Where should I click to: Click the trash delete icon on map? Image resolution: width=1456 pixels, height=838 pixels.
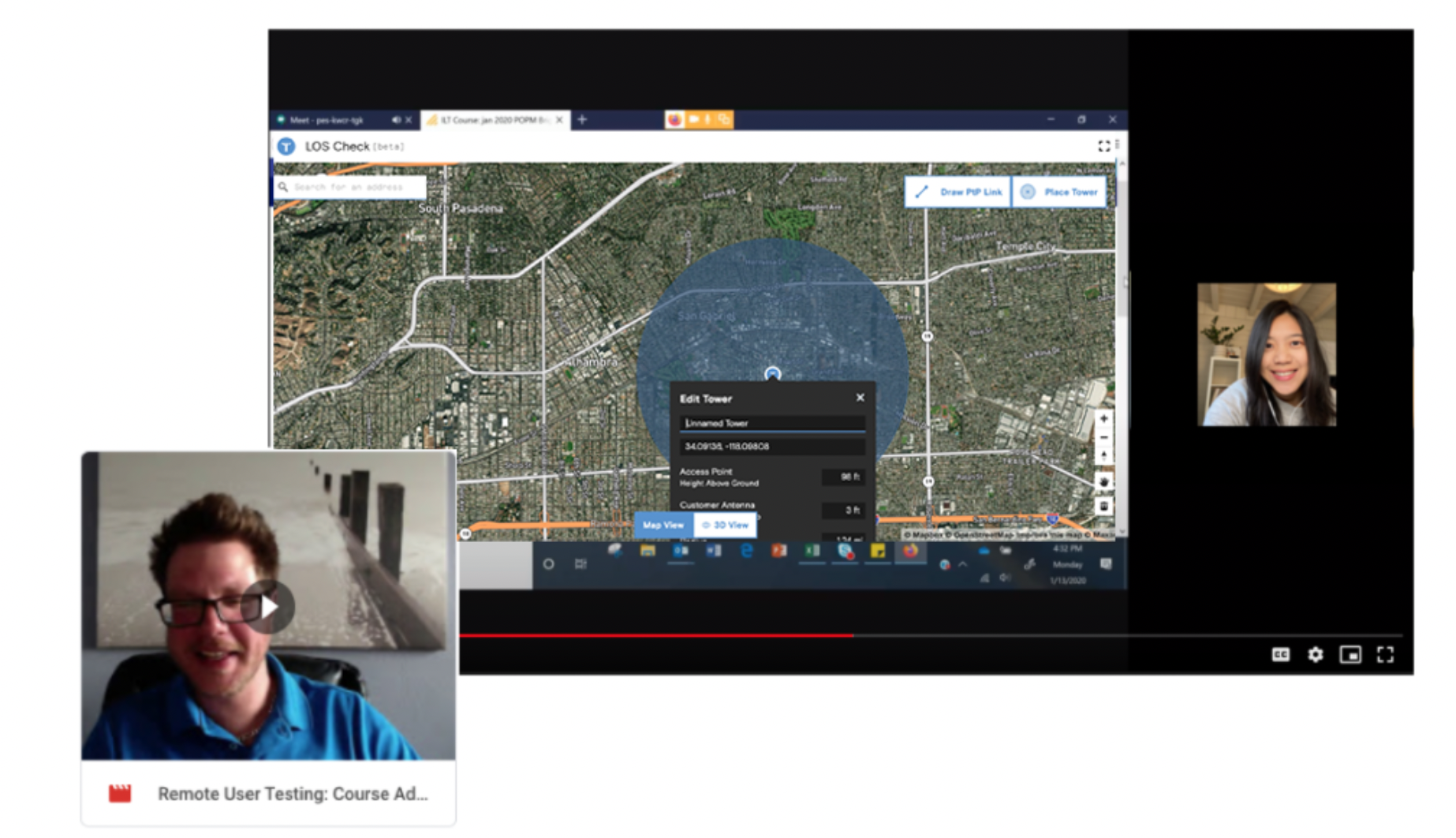click(1103, 506)
